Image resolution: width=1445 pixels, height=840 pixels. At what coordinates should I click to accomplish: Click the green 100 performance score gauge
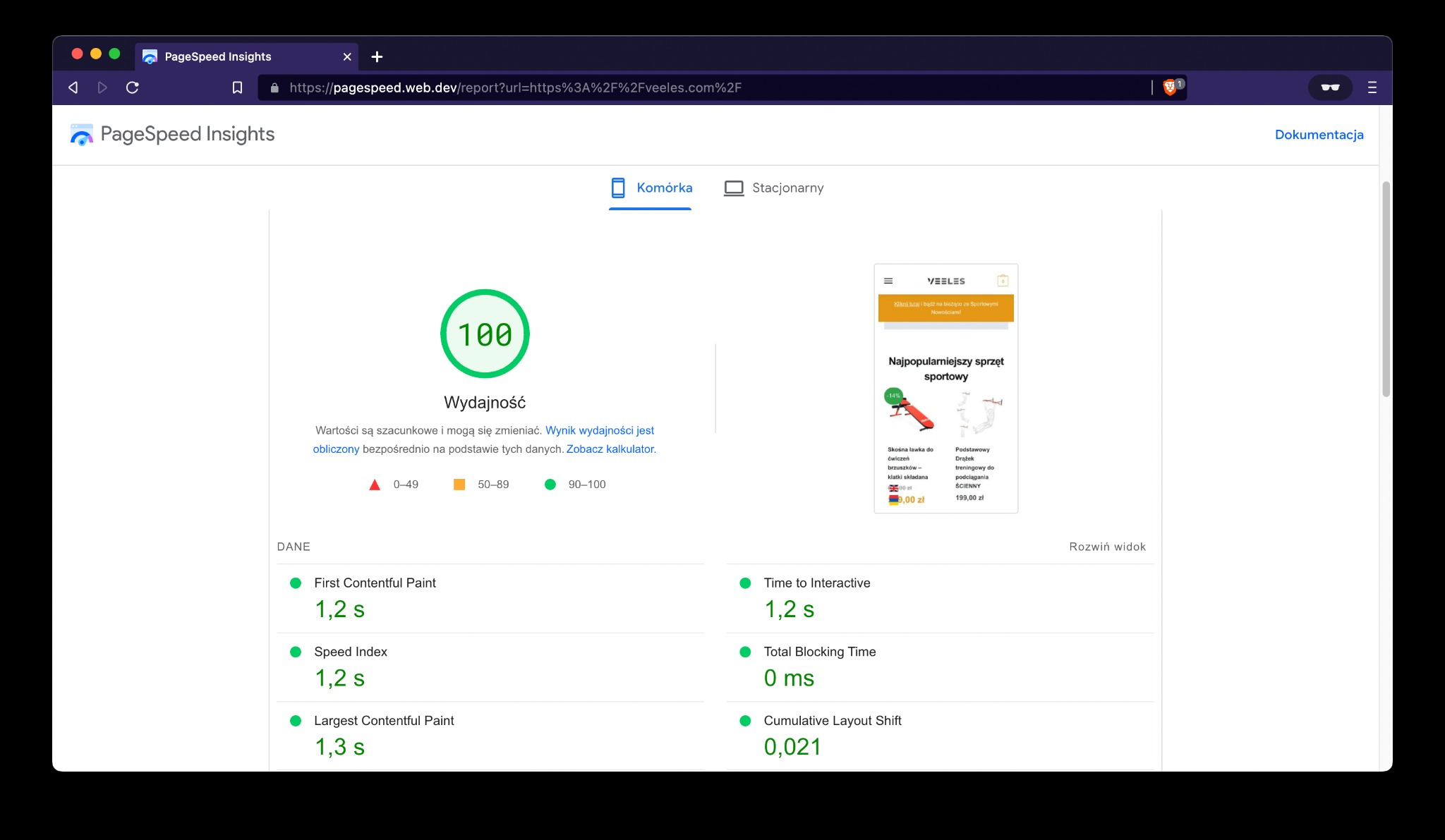click(x=484, y=334)
